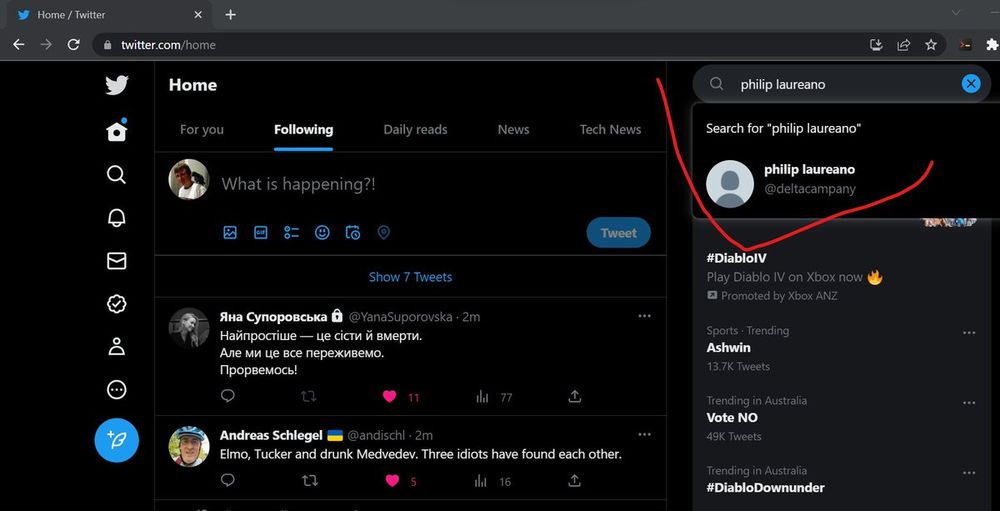Open Яна Супоровська's avatar
Image resolution: width=1000 pixels, height=511 pixels.
(x=189, y=327)
